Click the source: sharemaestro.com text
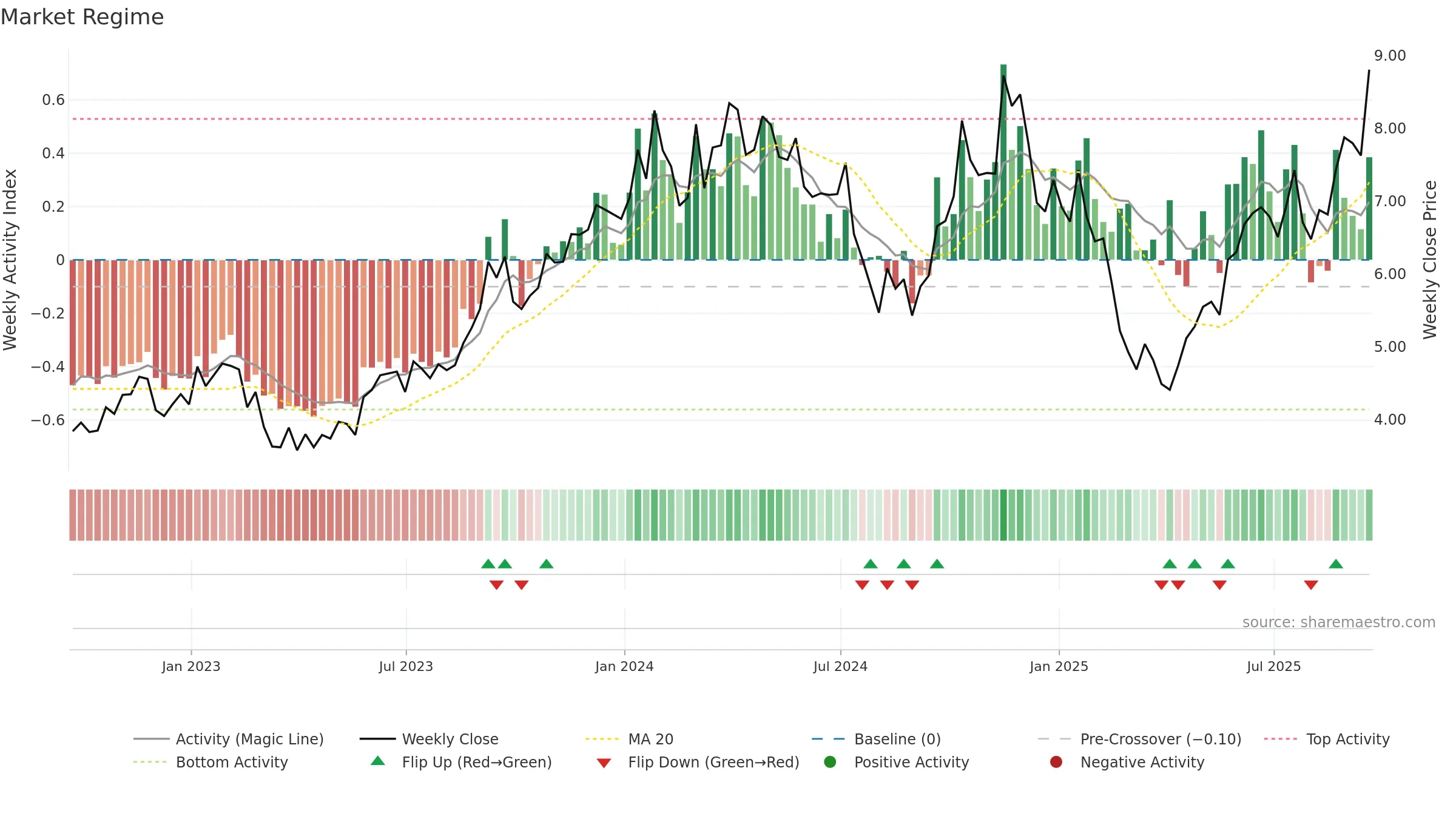1456x819 pixels. (1339, 622)
